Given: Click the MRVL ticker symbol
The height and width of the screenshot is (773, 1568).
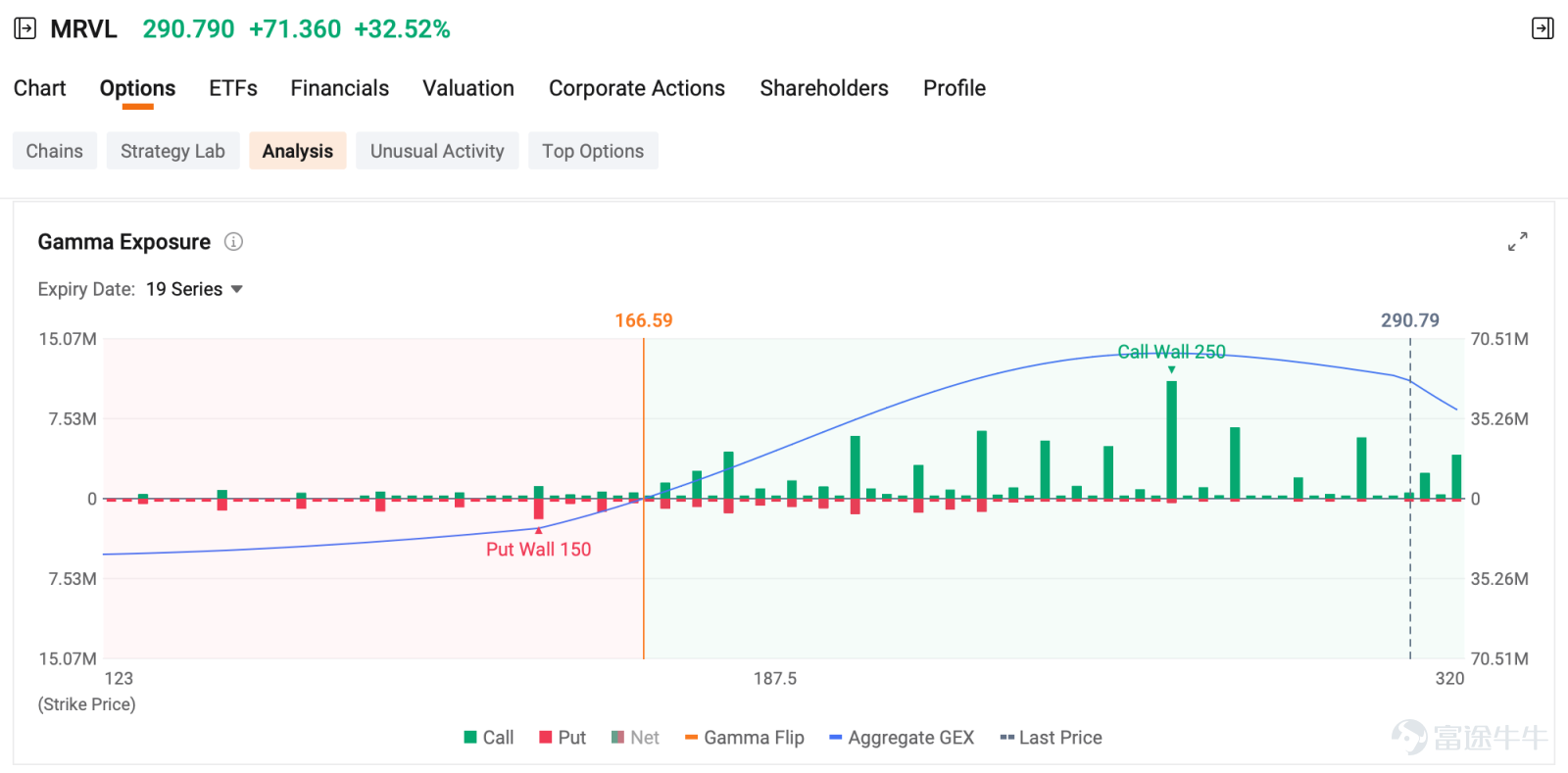Looking at the screenshot, I should point(83,29).
